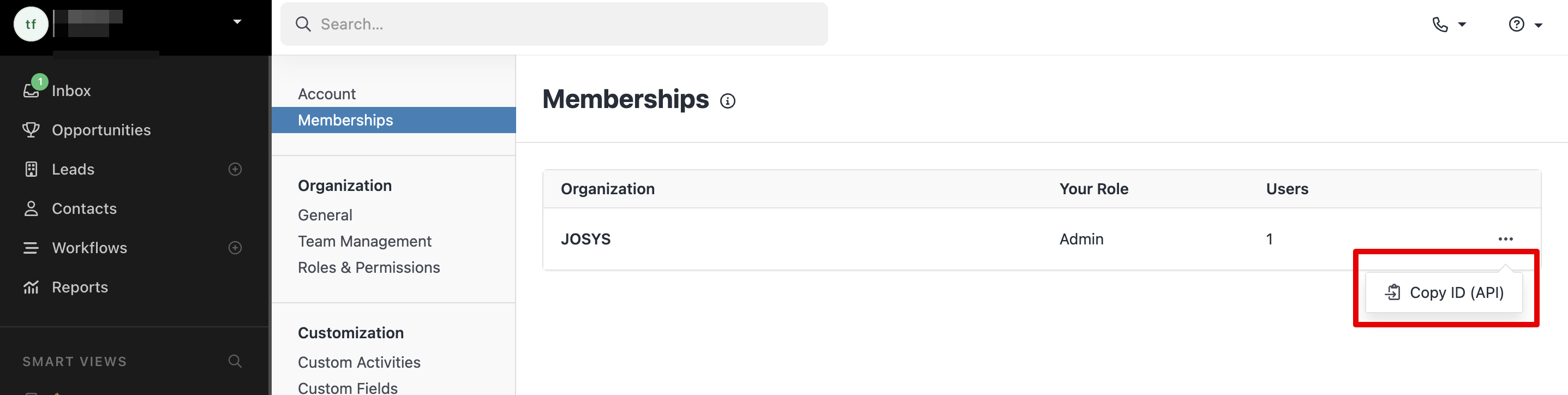Viewport: 1568px width, 395px height.
Task: Go to Team Management settings
Action: coord(364,241)
